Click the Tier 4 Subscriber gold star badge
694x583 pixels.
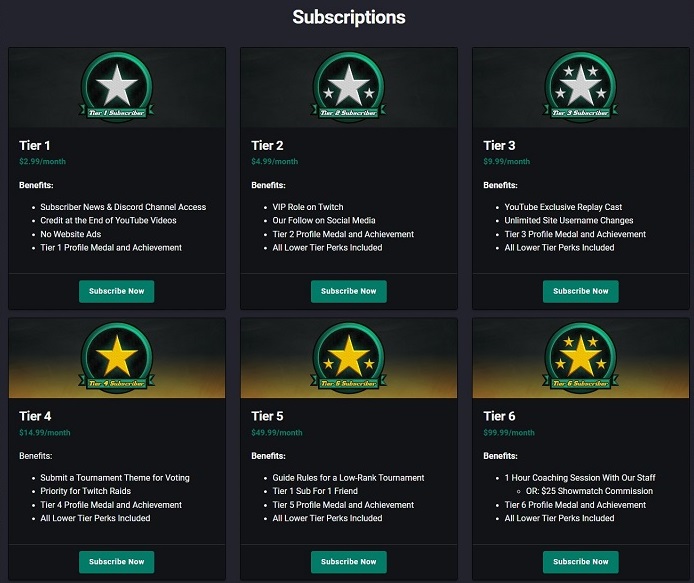click(117, 357)
